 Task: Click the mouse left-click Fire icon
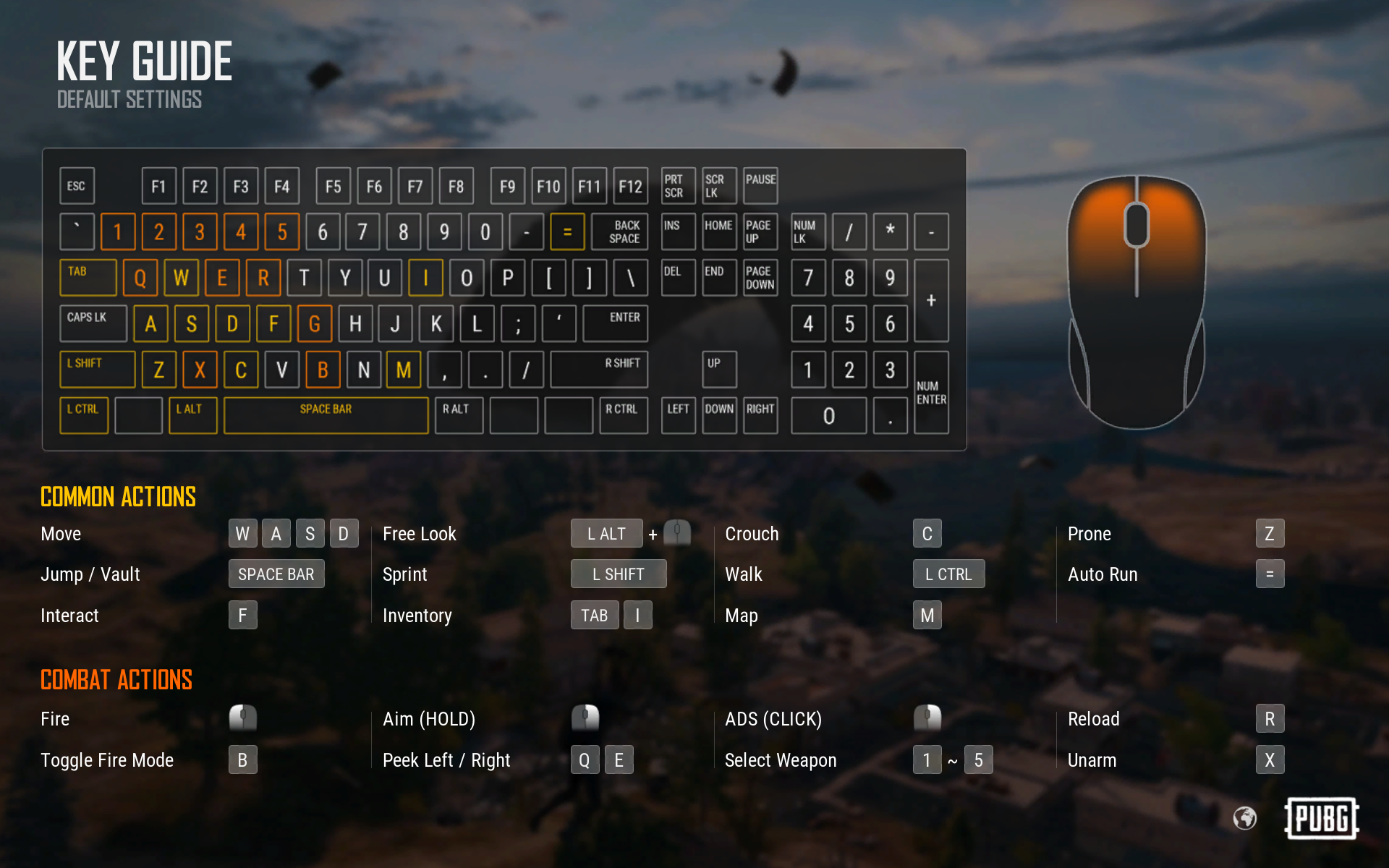tap(243, 717)
